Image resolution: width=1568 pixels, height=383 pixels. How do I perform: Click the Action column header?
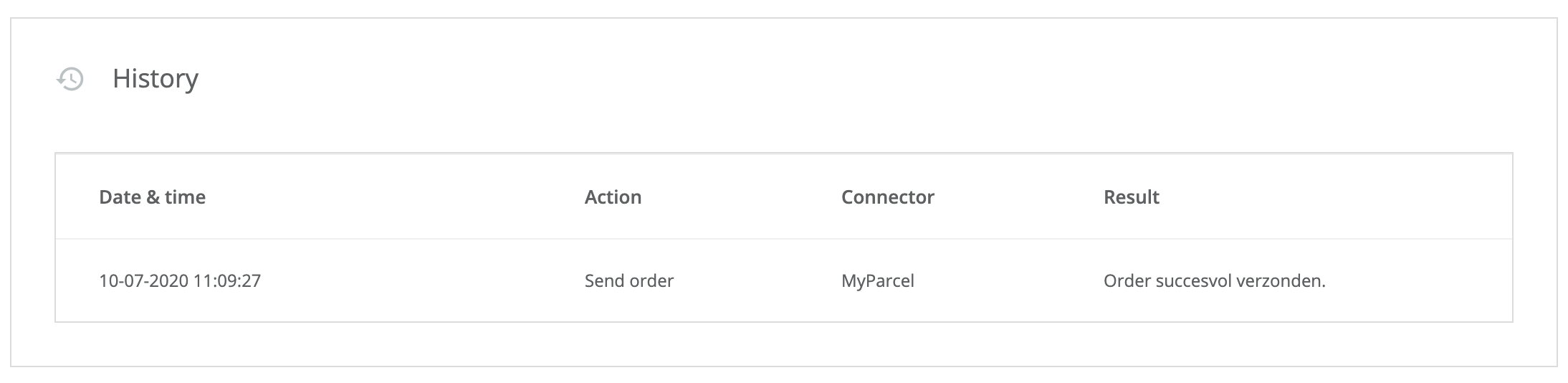coord(613,197)
